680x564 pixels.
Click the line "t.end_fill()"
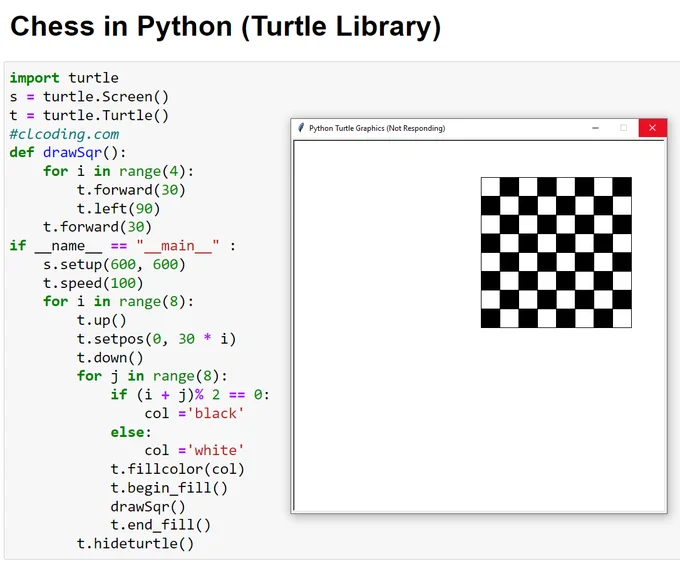pos(160,525)
